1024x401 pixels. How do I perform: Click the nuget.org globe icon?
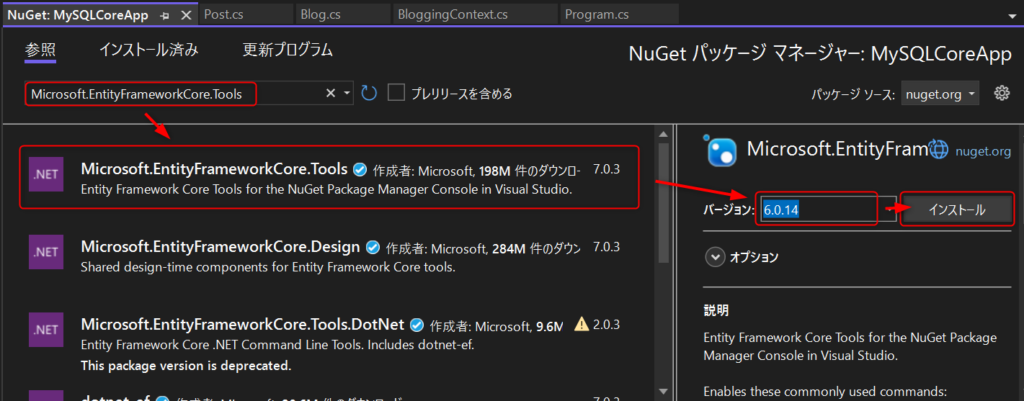pos(938,150)
